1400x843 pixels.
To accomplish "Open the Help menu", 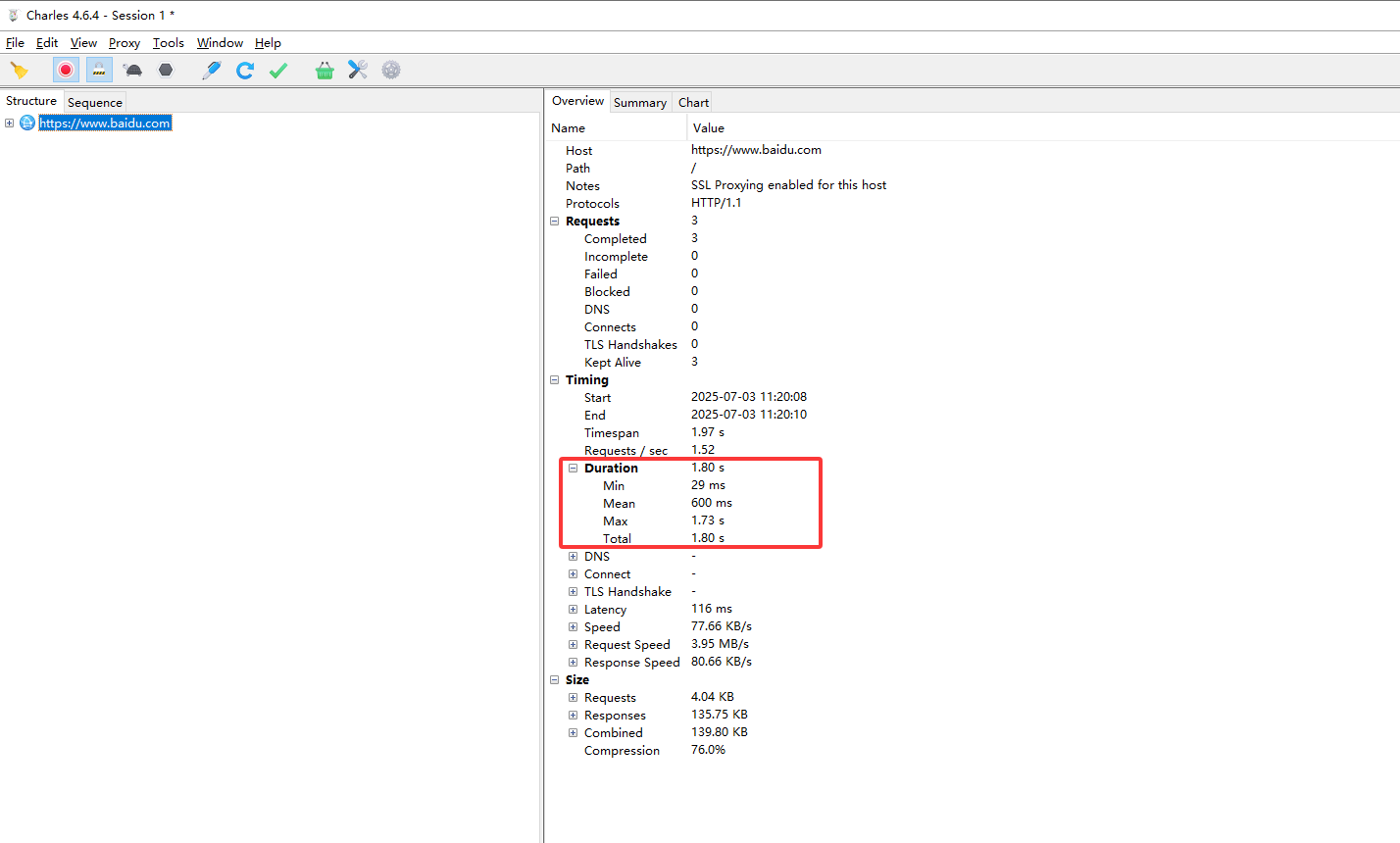I will (268, 43).
